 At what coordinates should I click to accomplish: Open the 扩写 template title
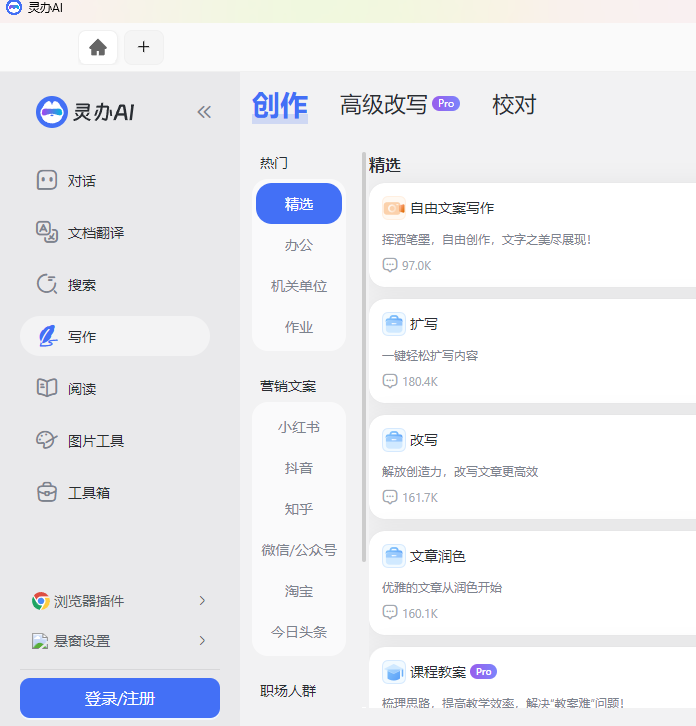pos(424,324)
